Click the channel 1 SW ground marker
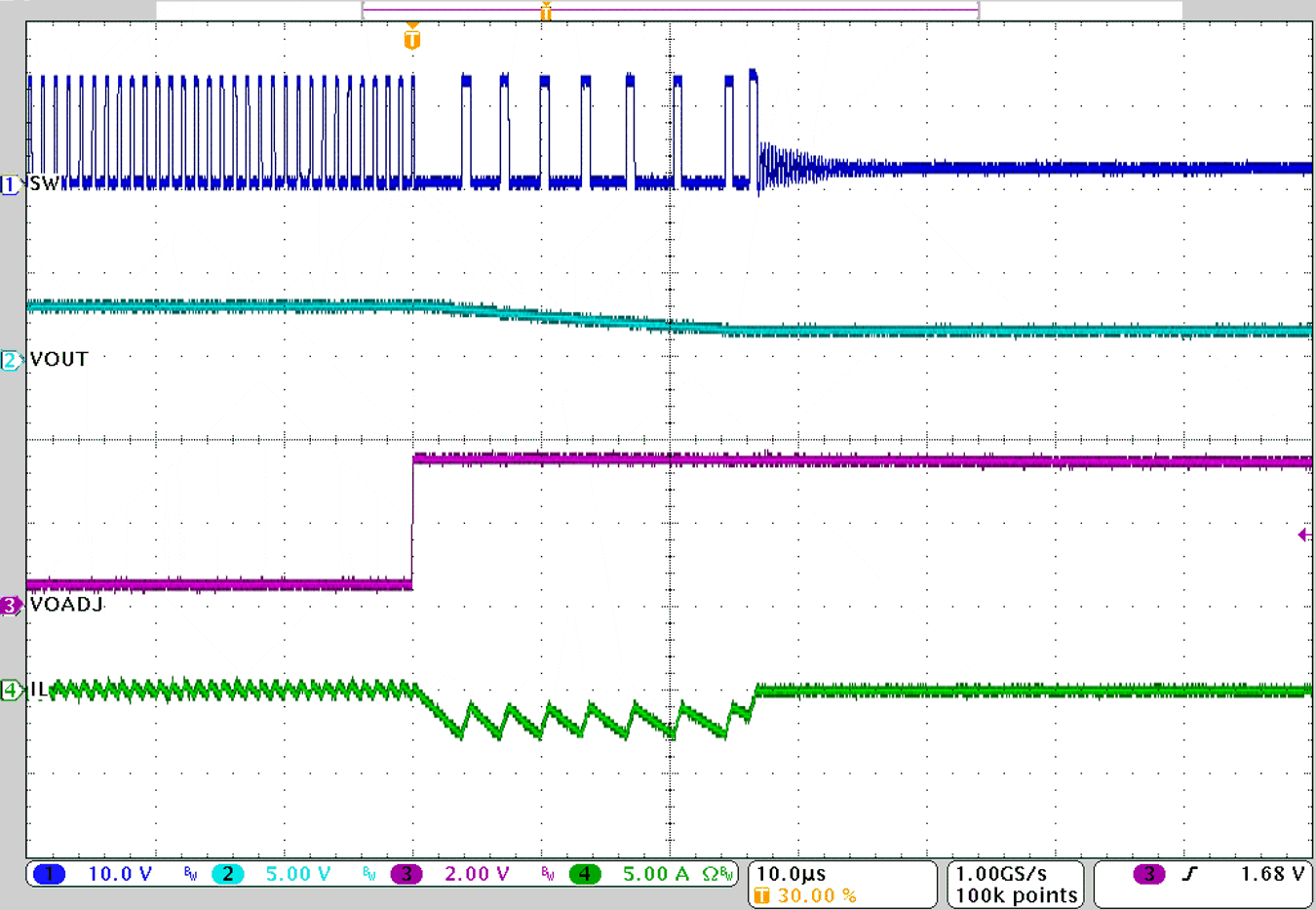Image resolution: width=1316 pixels, height=910 pixels. [x=11, y=184]
